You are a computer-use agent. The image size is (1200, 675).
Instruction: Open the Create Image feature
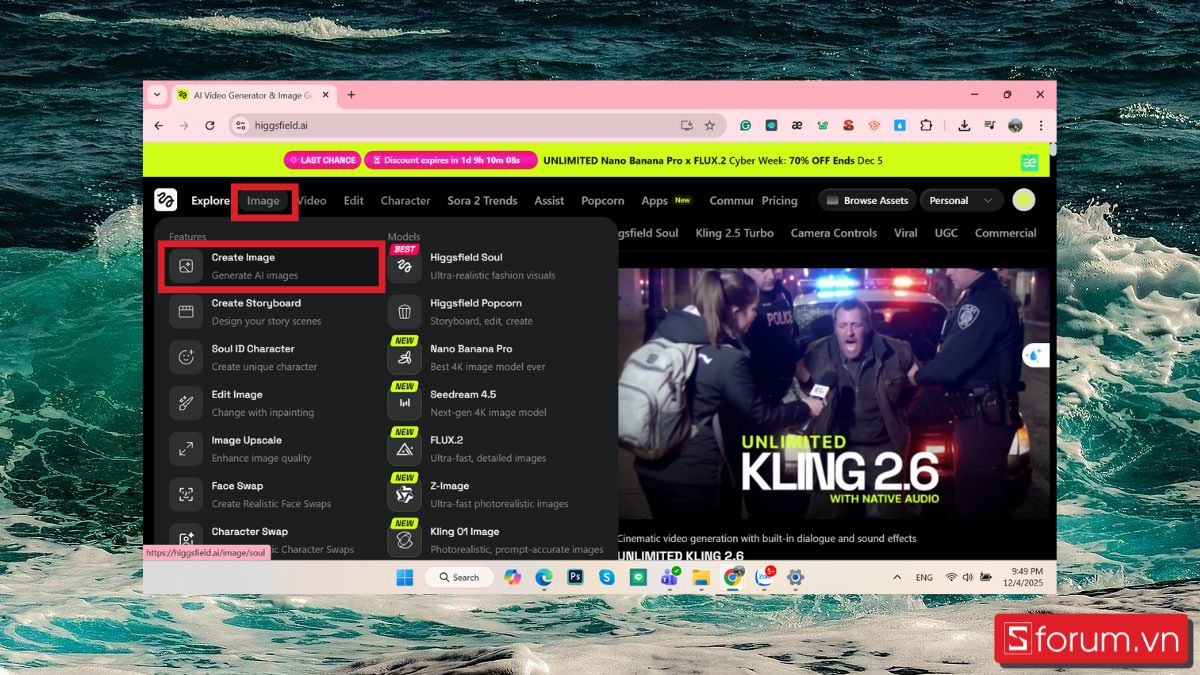tap(271, 266)
